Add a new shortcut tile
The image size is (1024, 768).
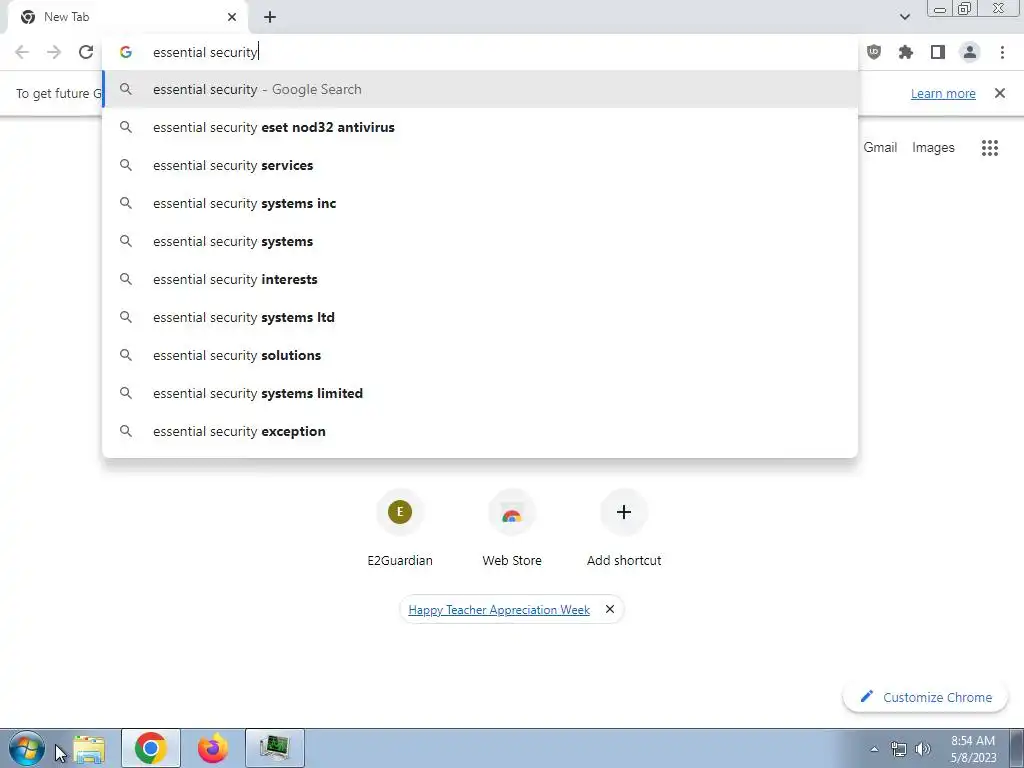tap(624, 527)
